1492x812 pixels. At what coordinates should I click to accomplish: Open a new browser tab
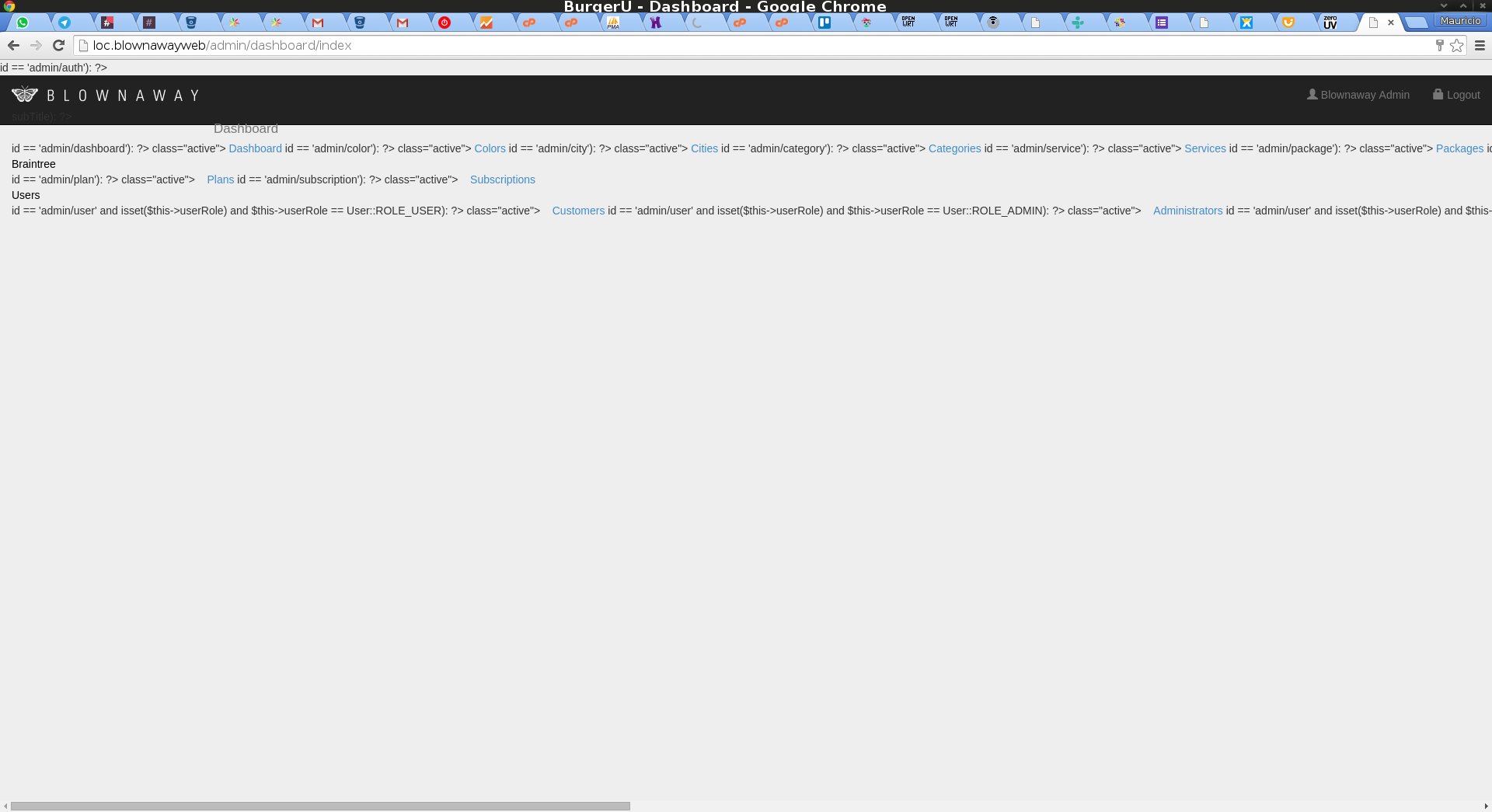pos(1417,23)
